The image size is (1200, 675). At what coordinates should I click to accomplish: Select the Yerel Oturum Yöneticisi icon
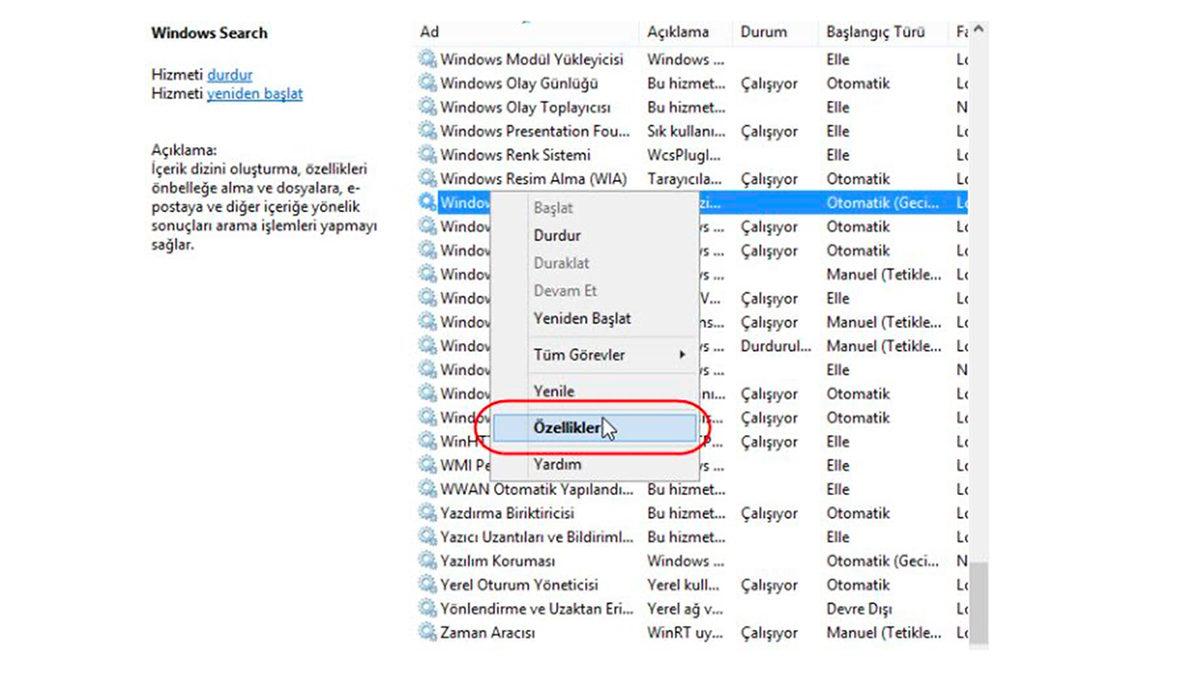(x=429, y=585)
